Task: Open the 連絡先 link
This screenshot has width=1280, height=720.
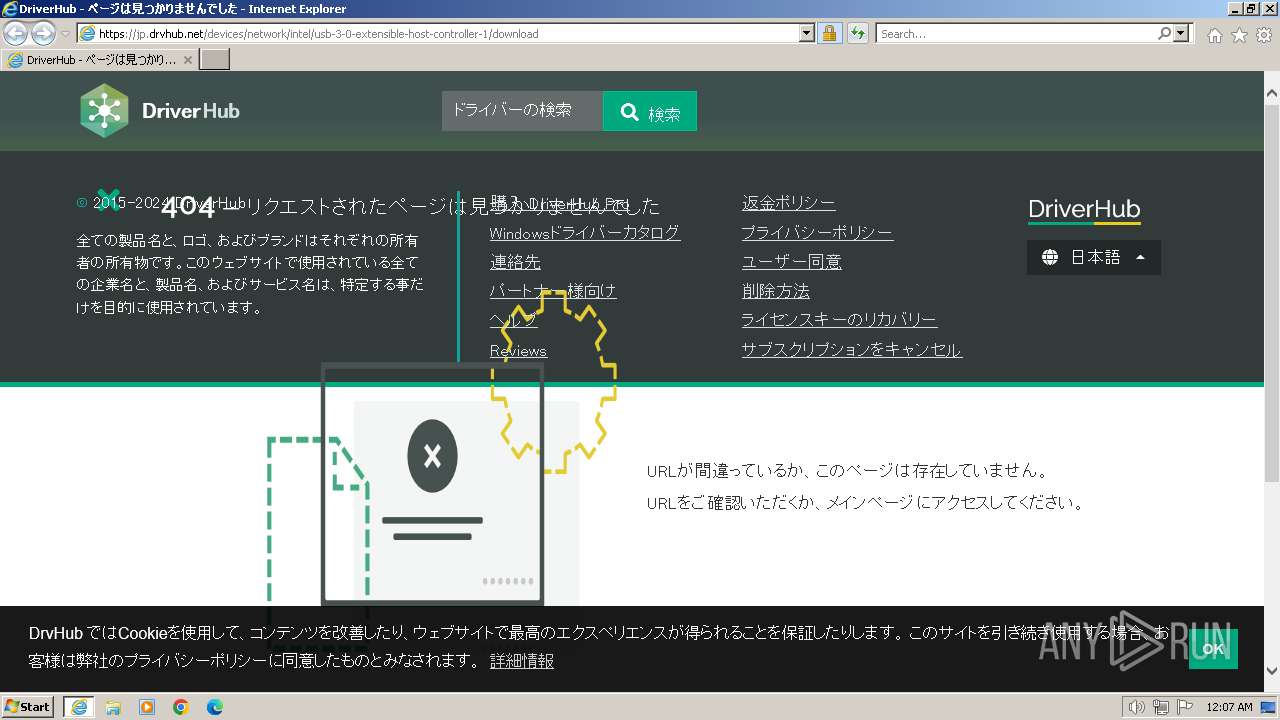Action: [x=515, y=262]
